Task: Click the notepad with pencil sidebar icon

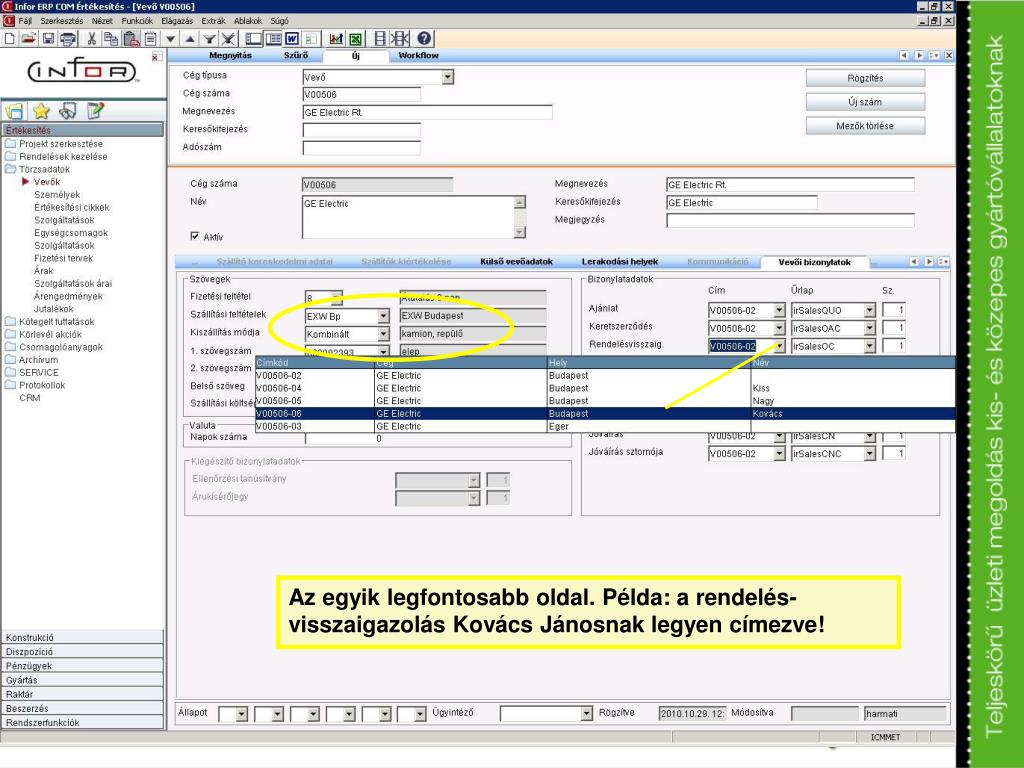Action: tap(95, 111)
